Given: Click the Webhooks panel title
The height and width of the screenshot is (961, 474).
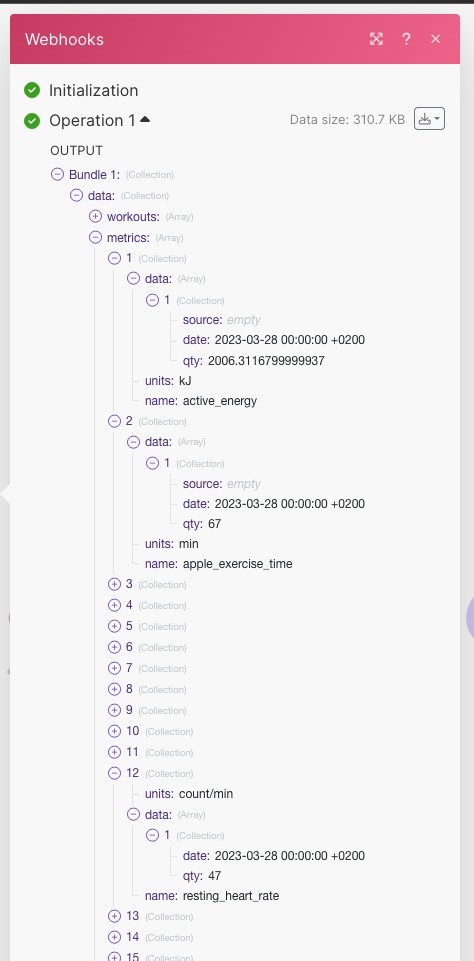Looking at the screenshot, I should coord(64,39).
